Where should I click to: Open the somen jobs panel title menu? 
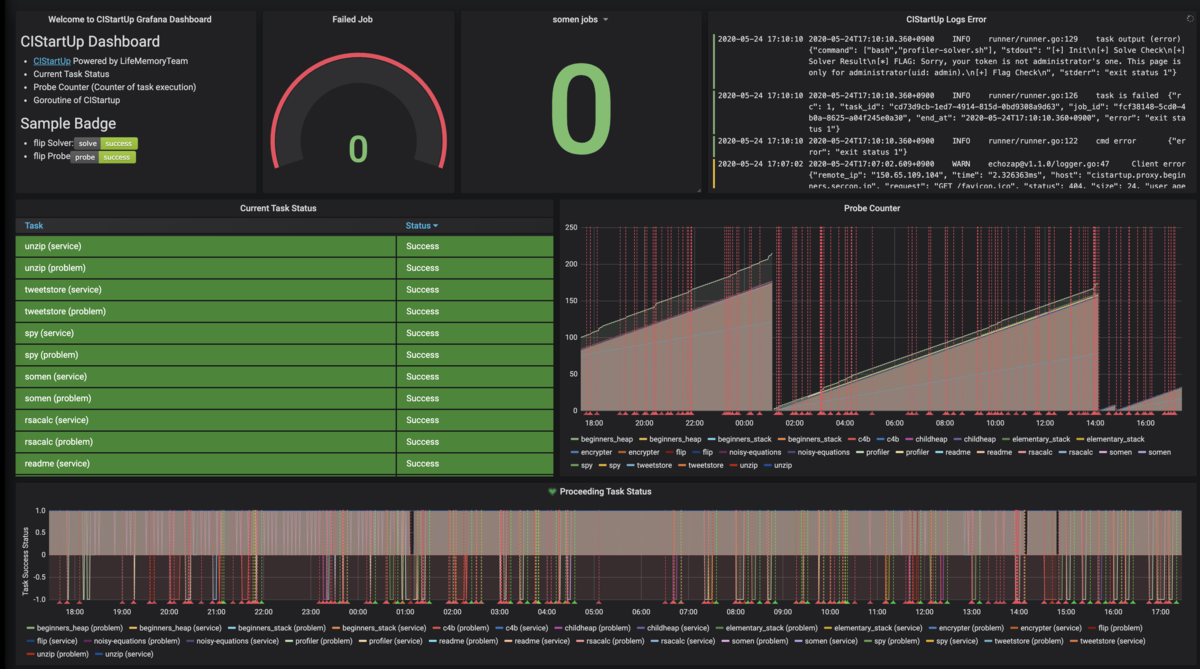[x=576, y=19]
